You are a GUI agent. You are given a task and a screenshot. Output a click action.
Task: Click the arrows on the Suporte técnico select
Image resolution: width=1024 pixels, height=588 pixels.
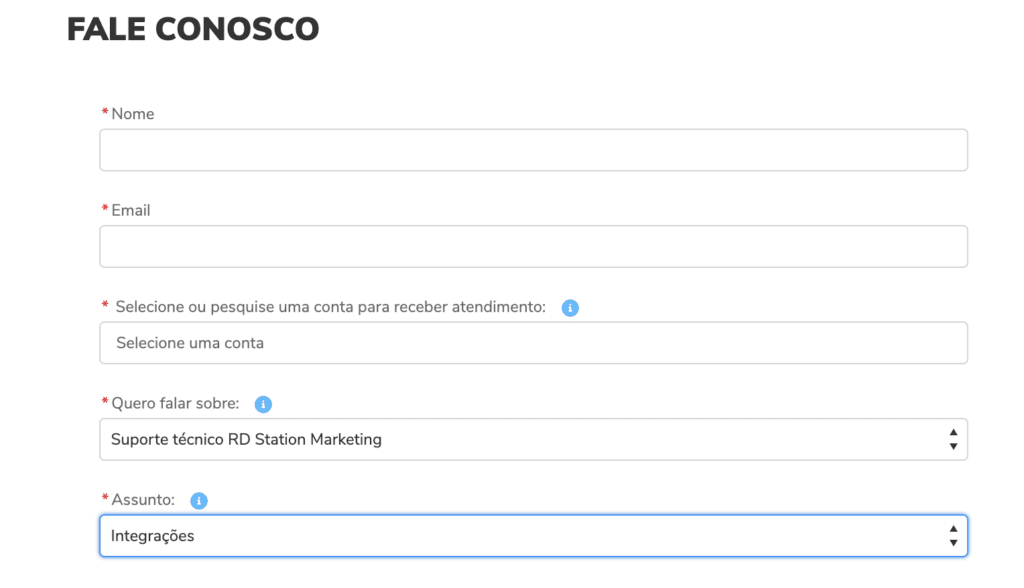click(952, 439)
